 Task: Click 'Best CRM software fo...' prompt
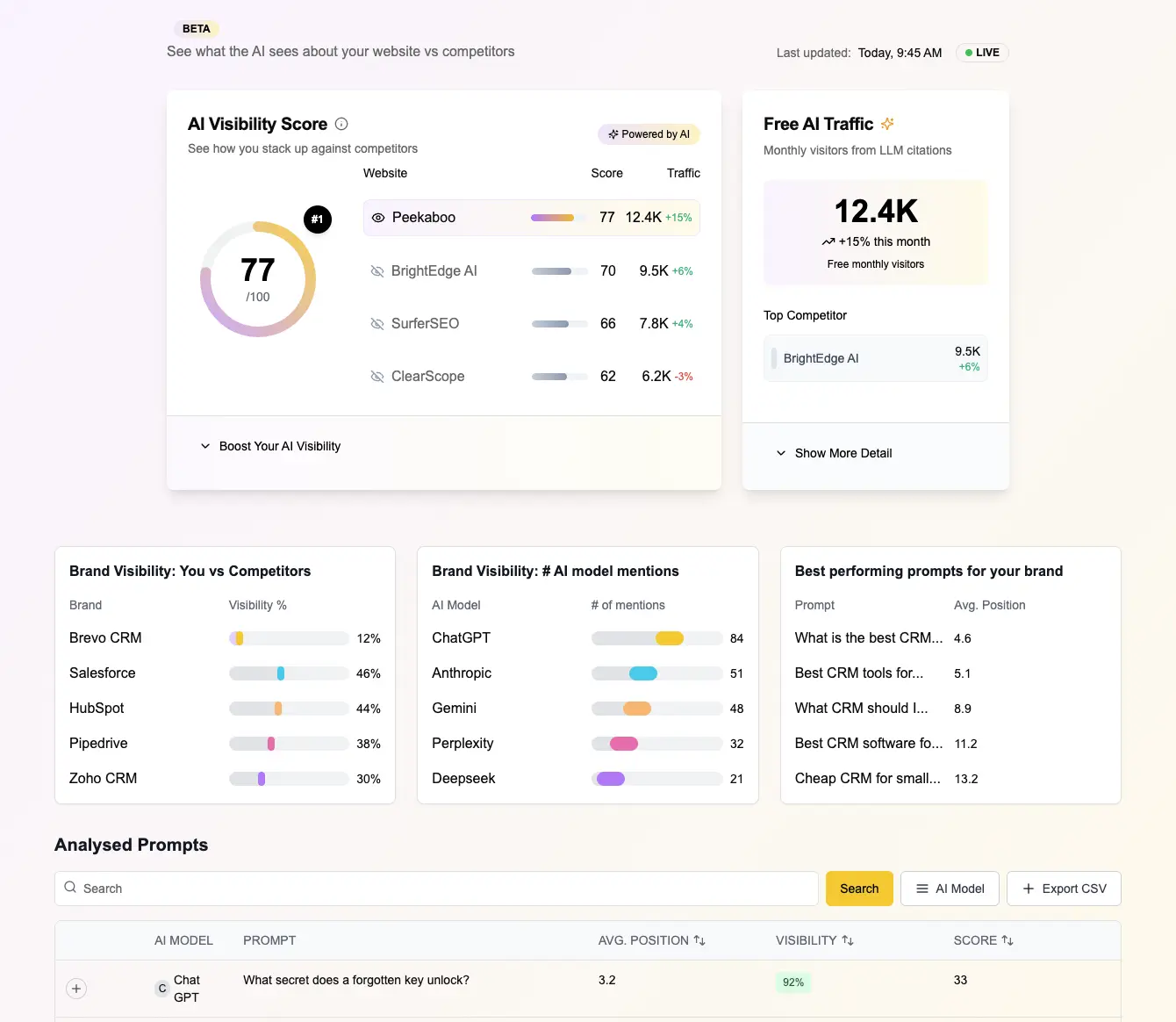coord(869,744)
